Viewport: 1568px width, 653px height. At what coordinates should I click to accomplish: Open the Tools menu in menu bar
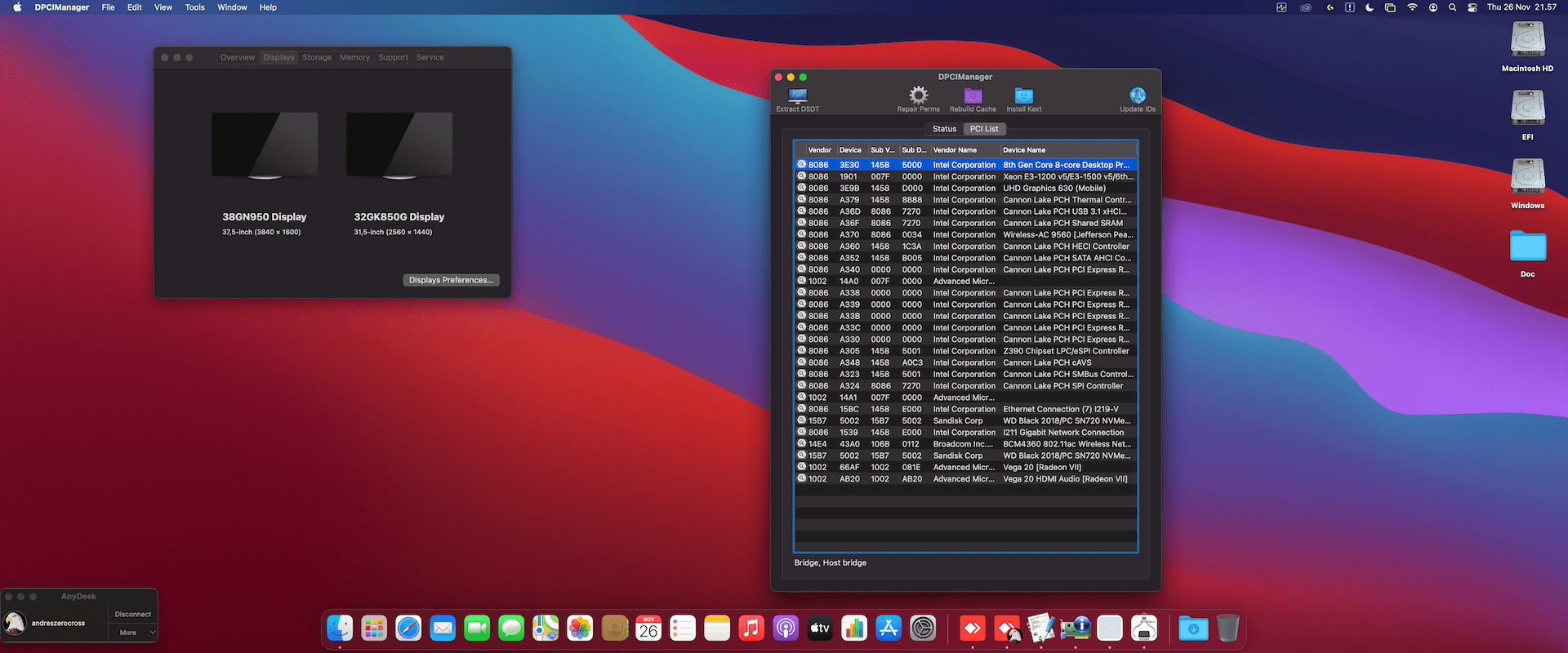click(194, 7)
